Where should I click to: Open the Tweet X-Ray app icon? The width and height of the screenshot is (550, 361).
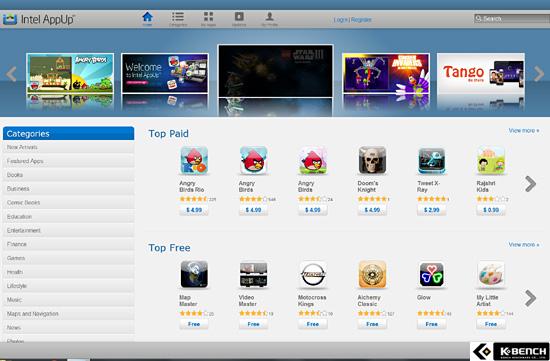431,160
